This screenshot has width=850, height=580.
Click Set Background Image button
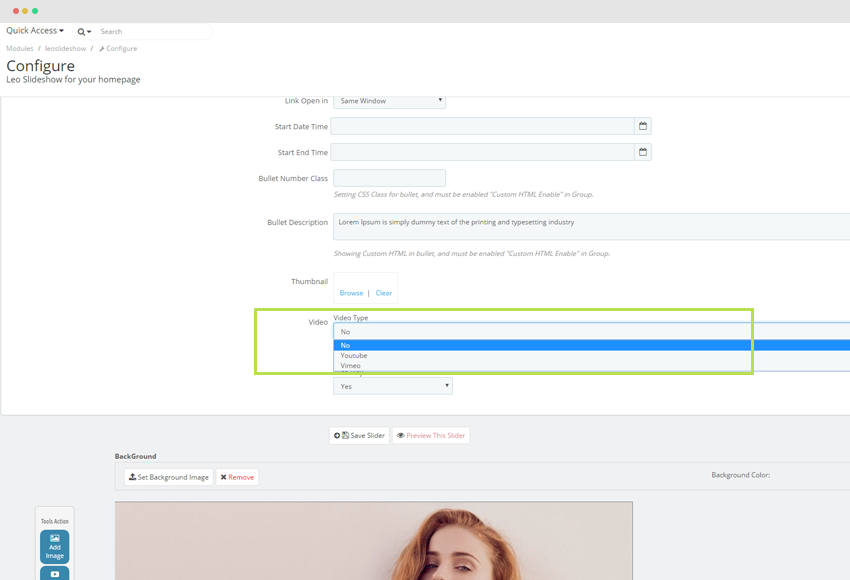[x=169, y=477]
